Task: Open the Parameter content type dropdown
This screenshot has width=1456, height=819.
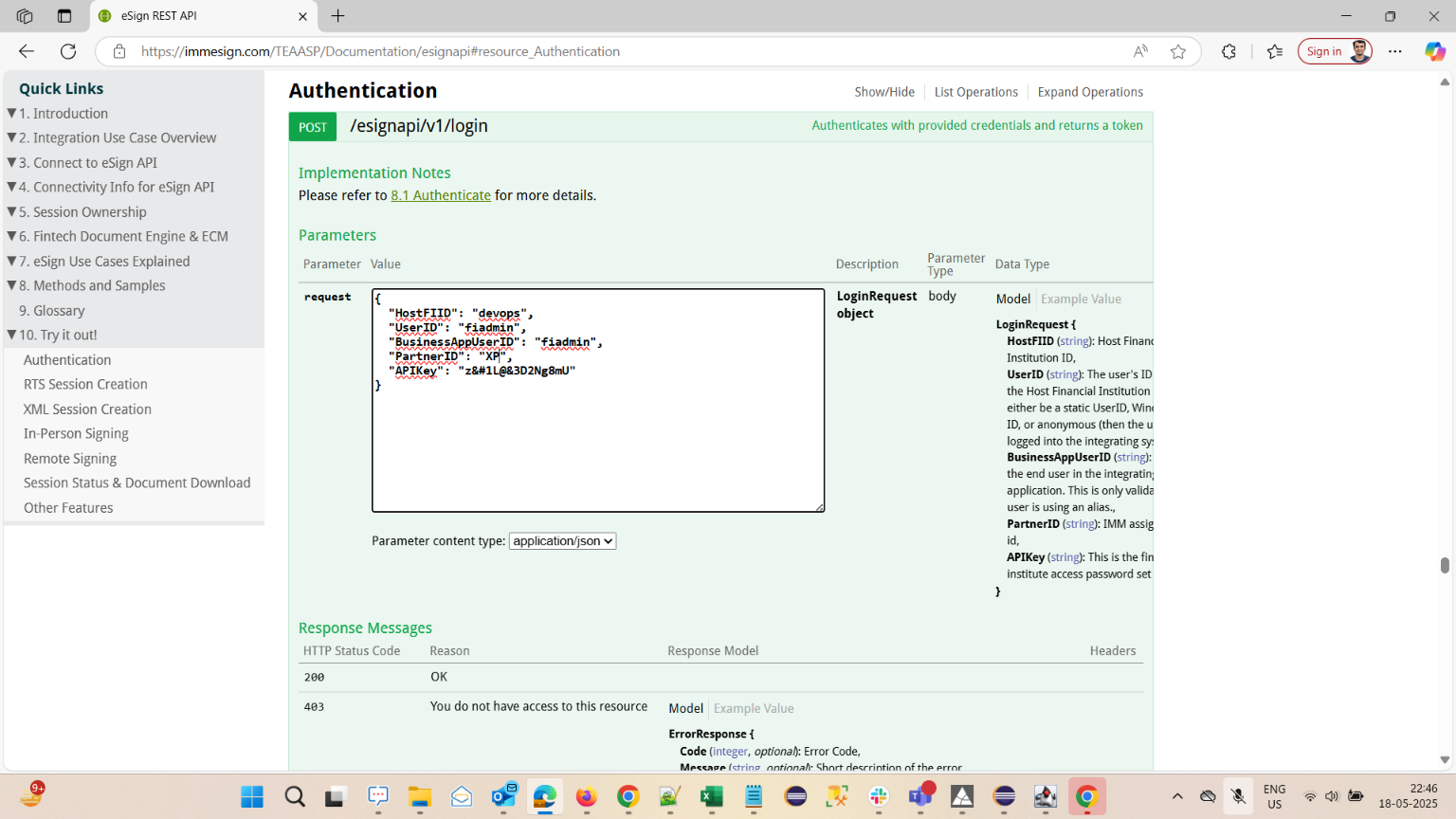Action: 562,541
